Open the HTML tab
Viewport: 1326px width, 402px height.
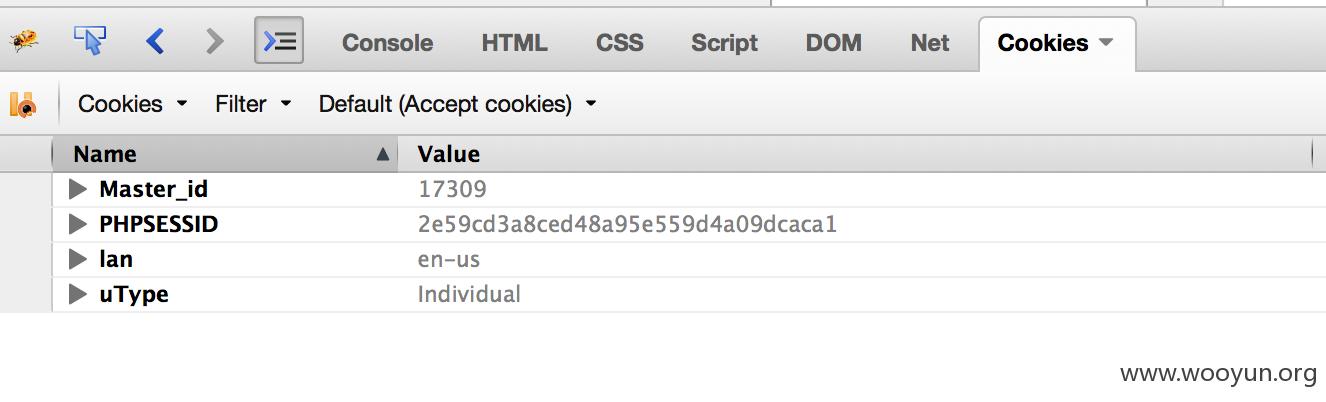[x=514, y=43]
